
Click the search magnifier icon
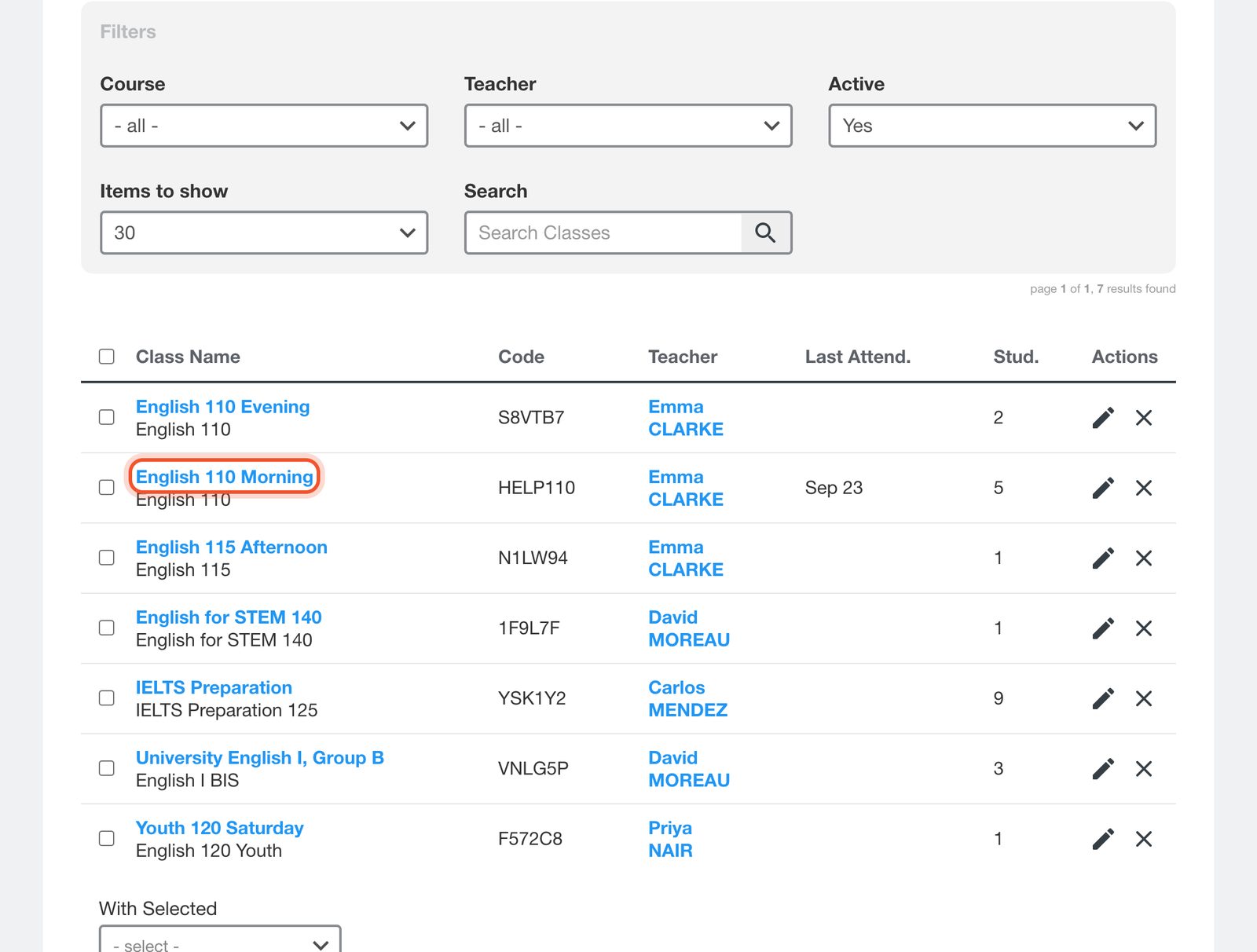pyautogui.click(x=765, y=233)
